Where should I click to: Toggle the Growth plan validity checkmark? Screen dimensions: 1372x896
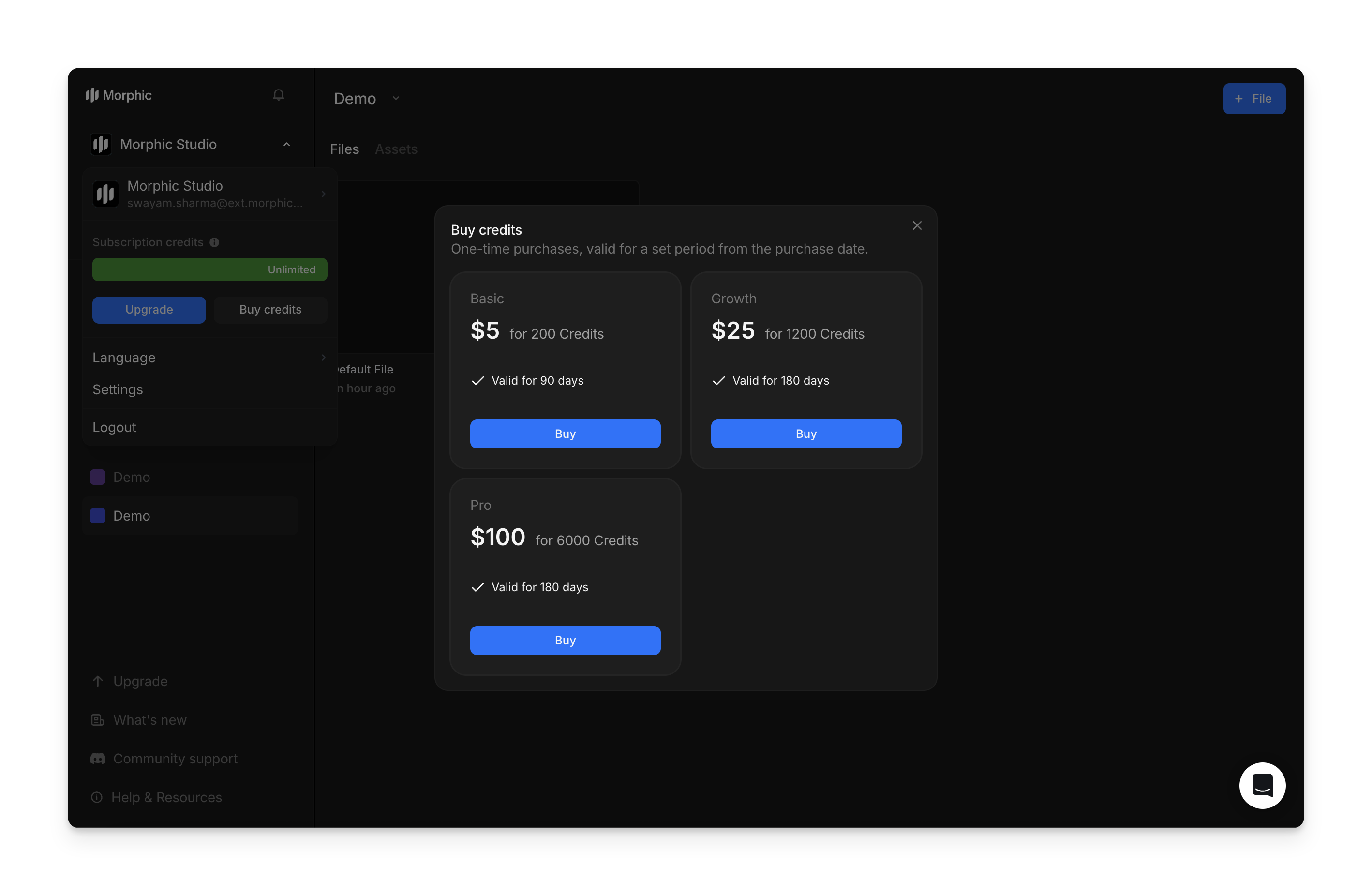(718, 381)
